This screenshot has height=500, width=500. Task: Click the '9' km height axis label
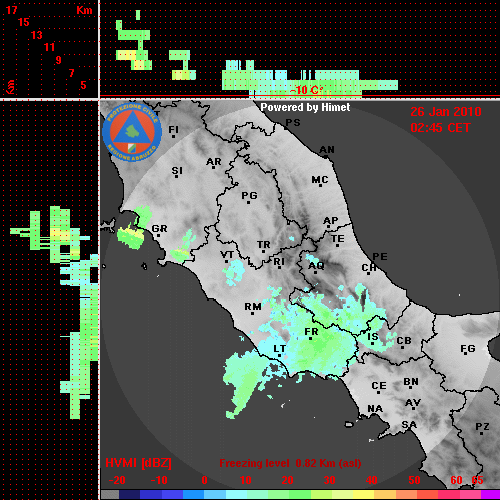[59, 60]
